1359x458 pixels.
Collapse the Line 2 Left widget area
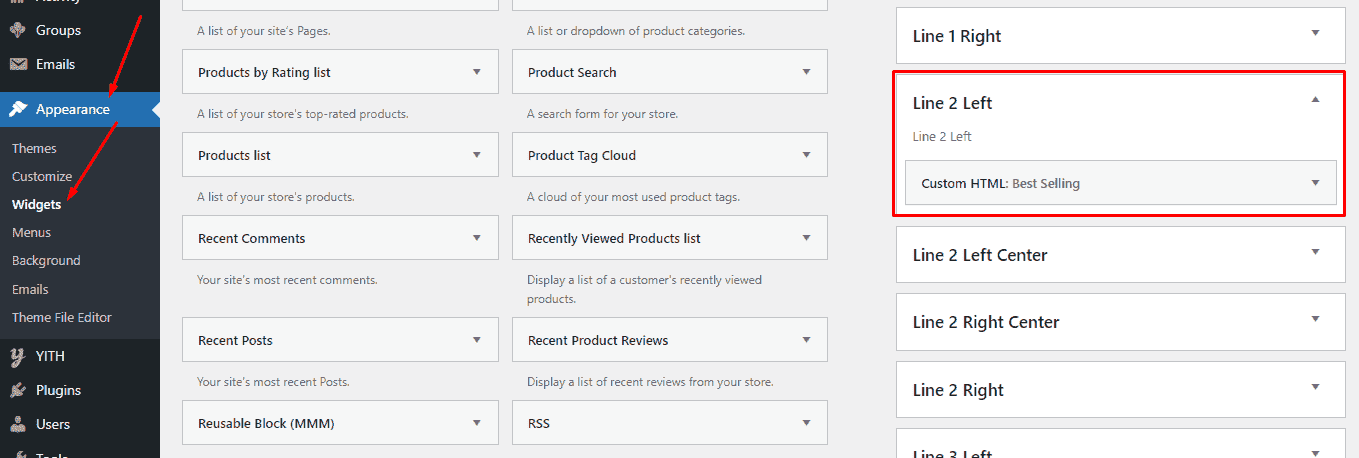tap(1315, 100)
